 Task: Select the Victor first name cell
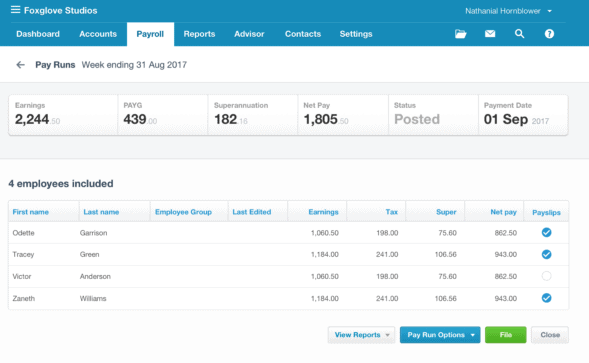coord(22,276)
